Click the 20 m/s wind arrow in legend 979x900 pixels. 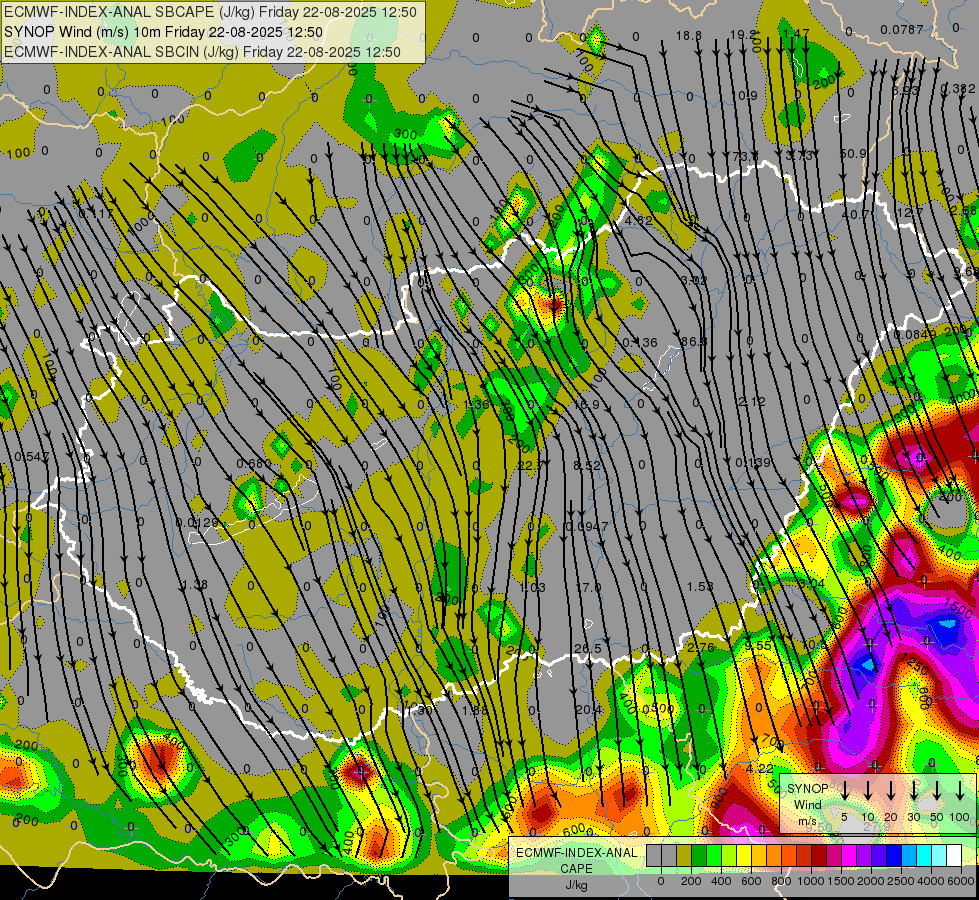890,791
